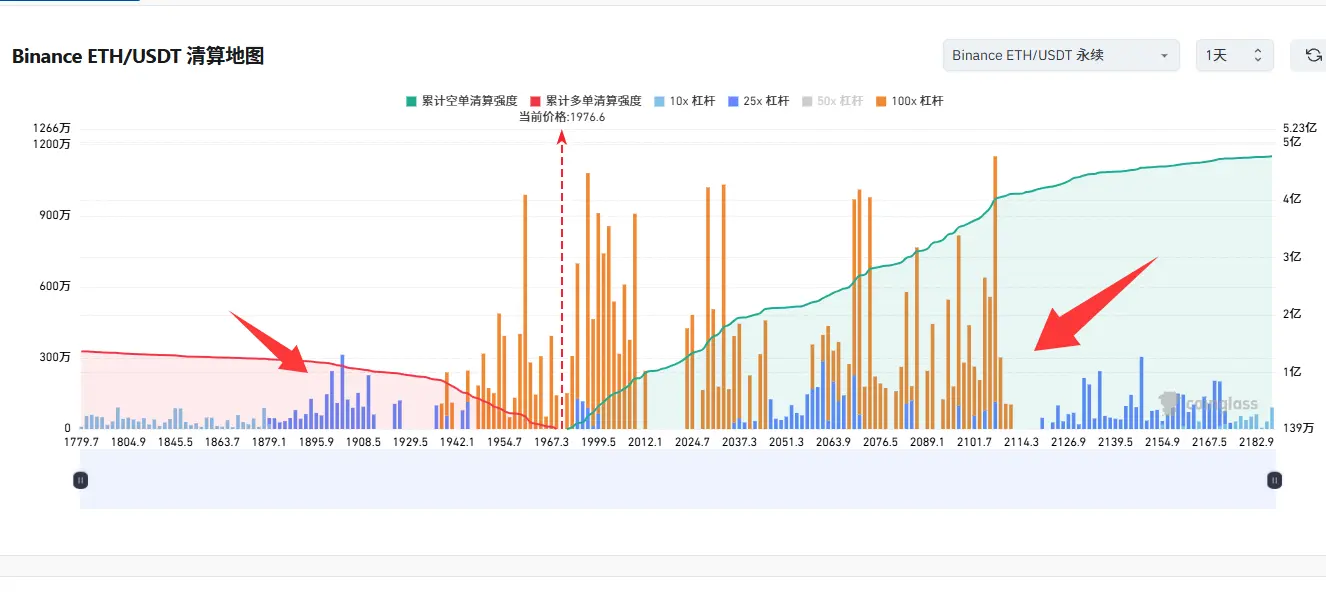
Task: Click left axis value 600万
Action: (x=55, y=286)
